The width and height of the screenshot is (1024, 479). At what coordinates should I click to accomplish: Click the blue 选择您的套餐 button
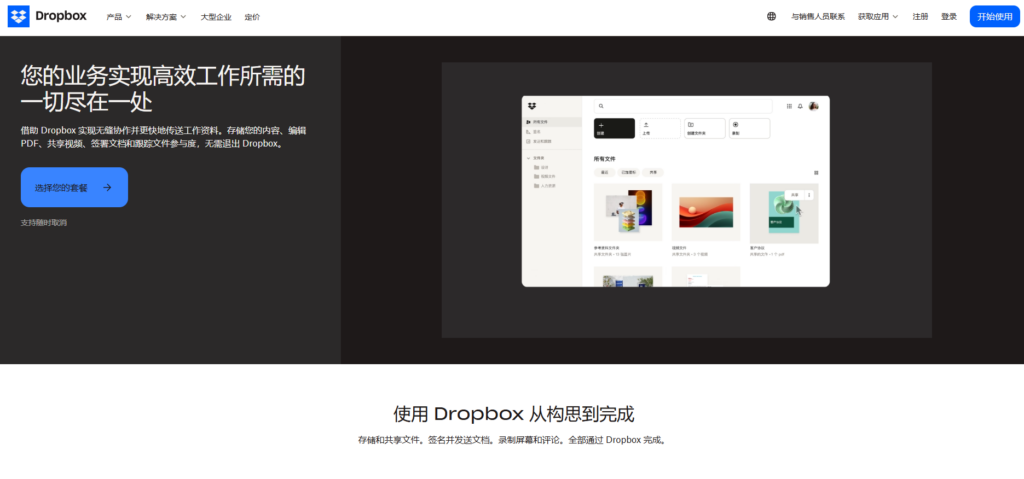74,187
